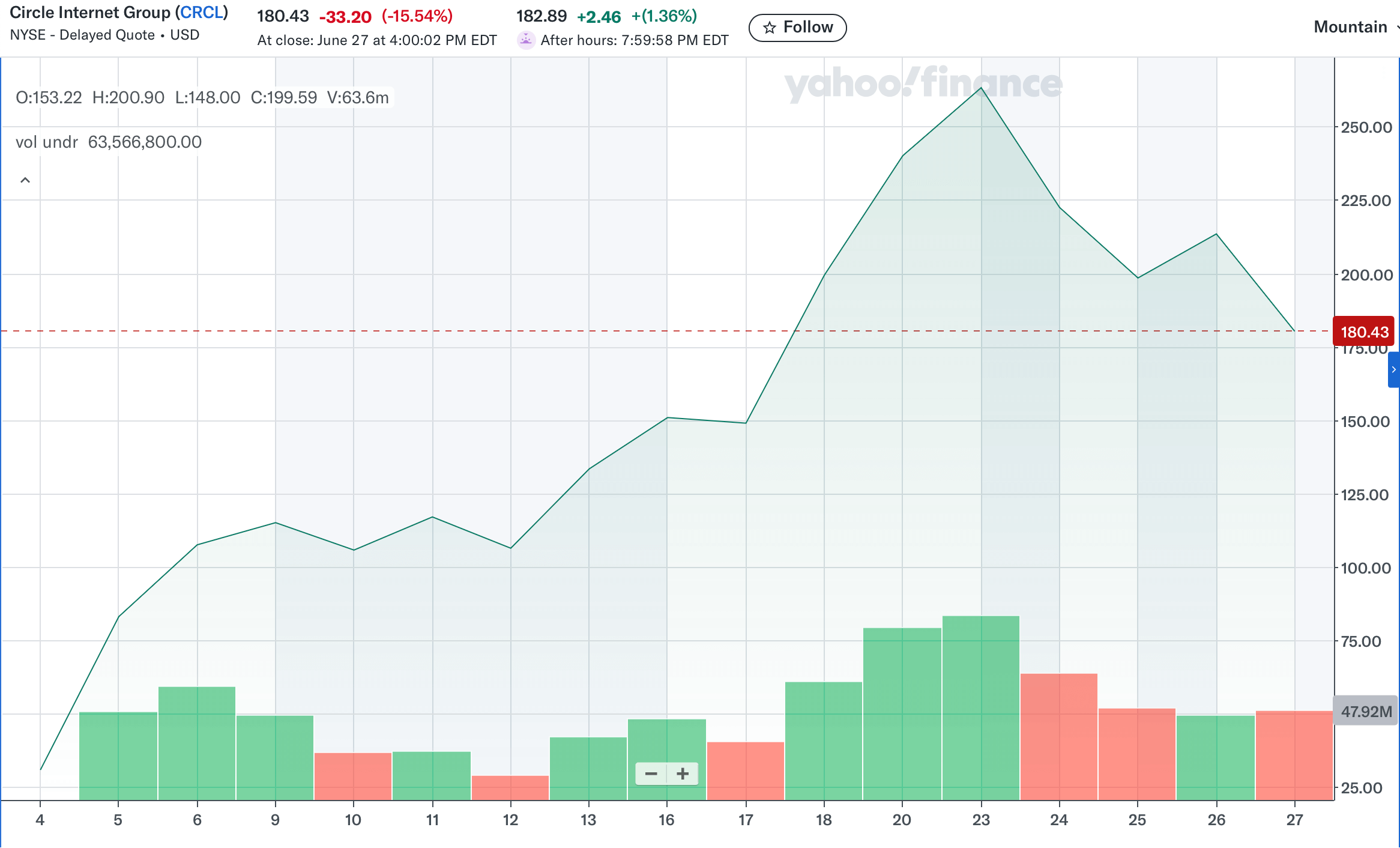
Task: Click the zoom out minus button
Action: [x=651, y=774]
